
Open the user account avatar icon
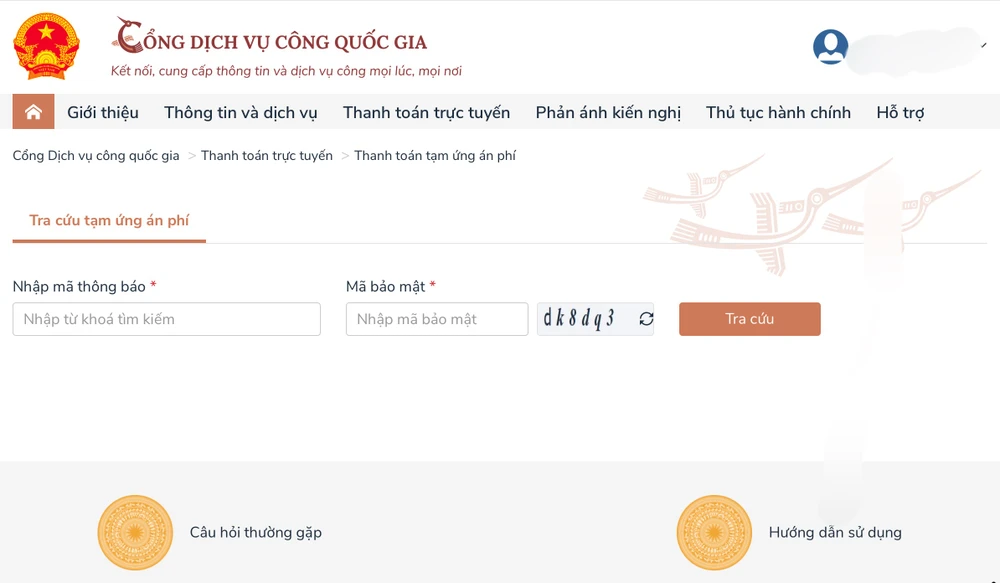point(830,46)
